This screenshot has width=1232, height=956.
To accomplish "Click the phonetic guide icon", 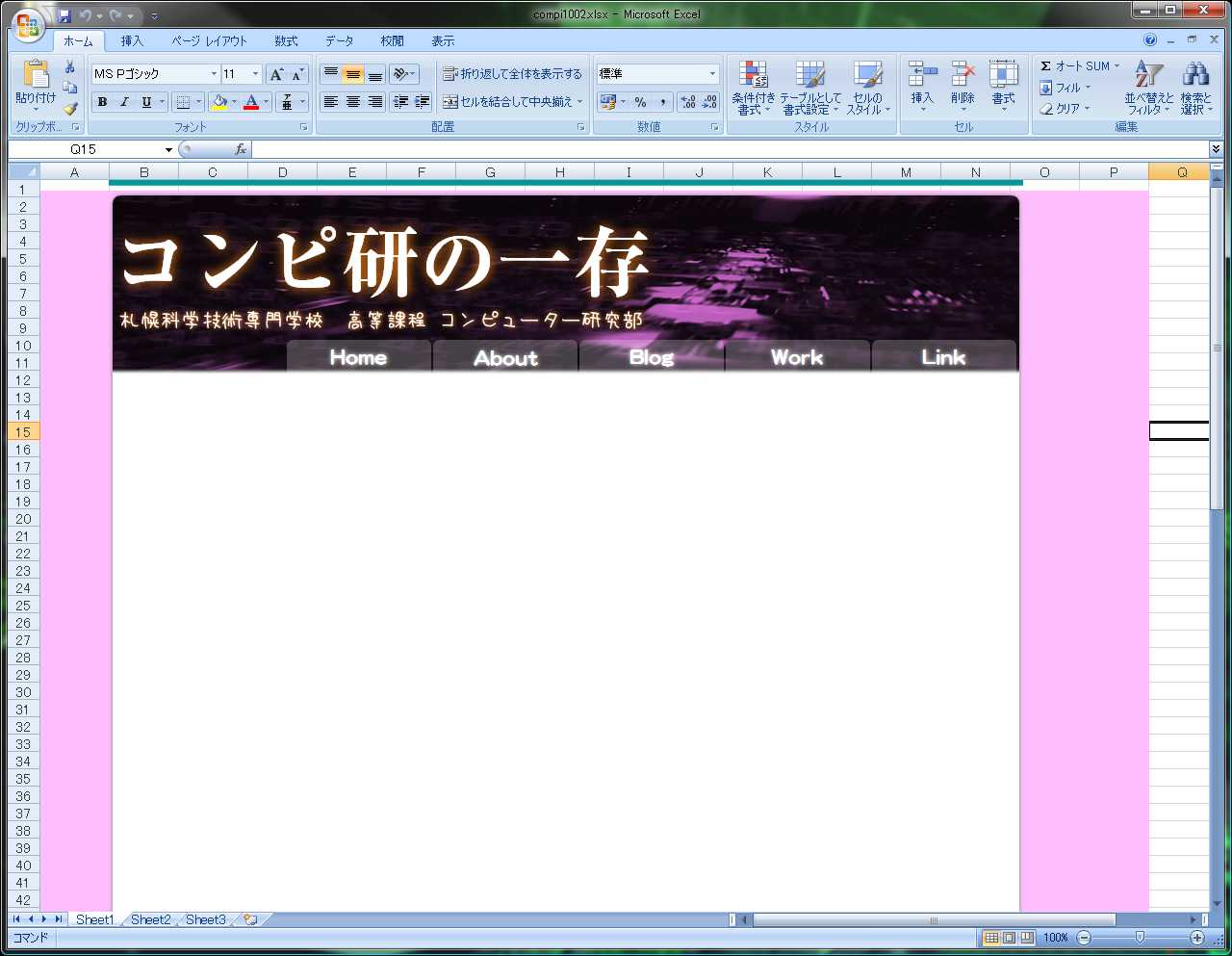I will coord(287,102).
